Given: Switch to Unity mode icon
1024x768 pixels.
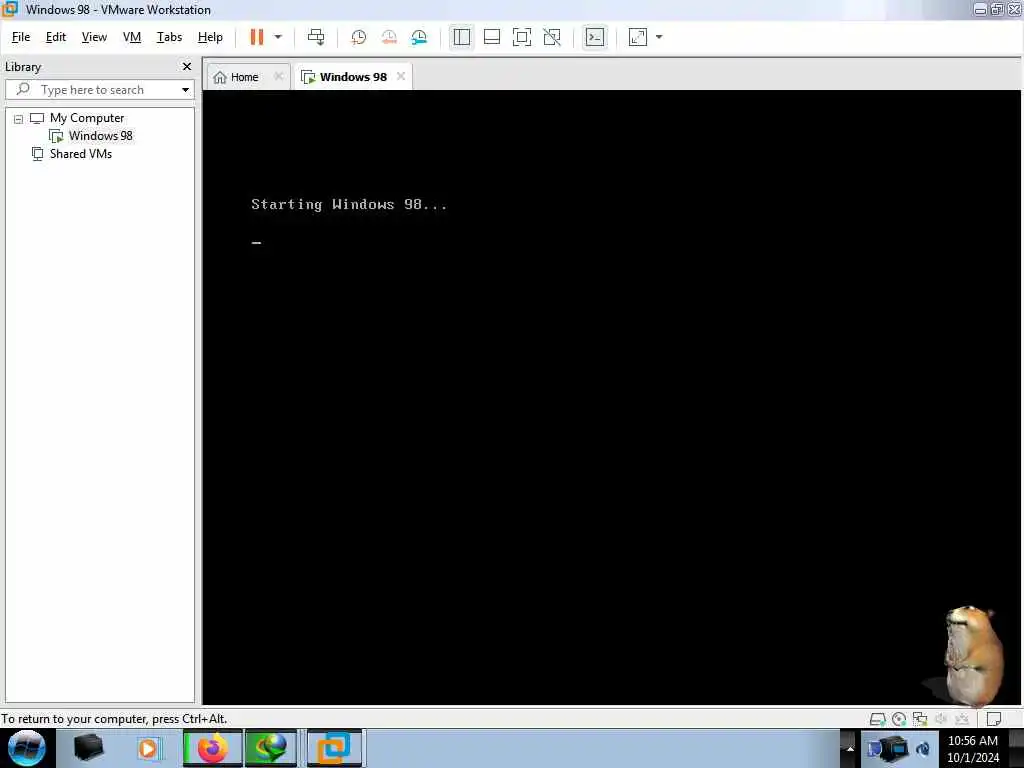Looking at the screenshot, I should [552, 37].
